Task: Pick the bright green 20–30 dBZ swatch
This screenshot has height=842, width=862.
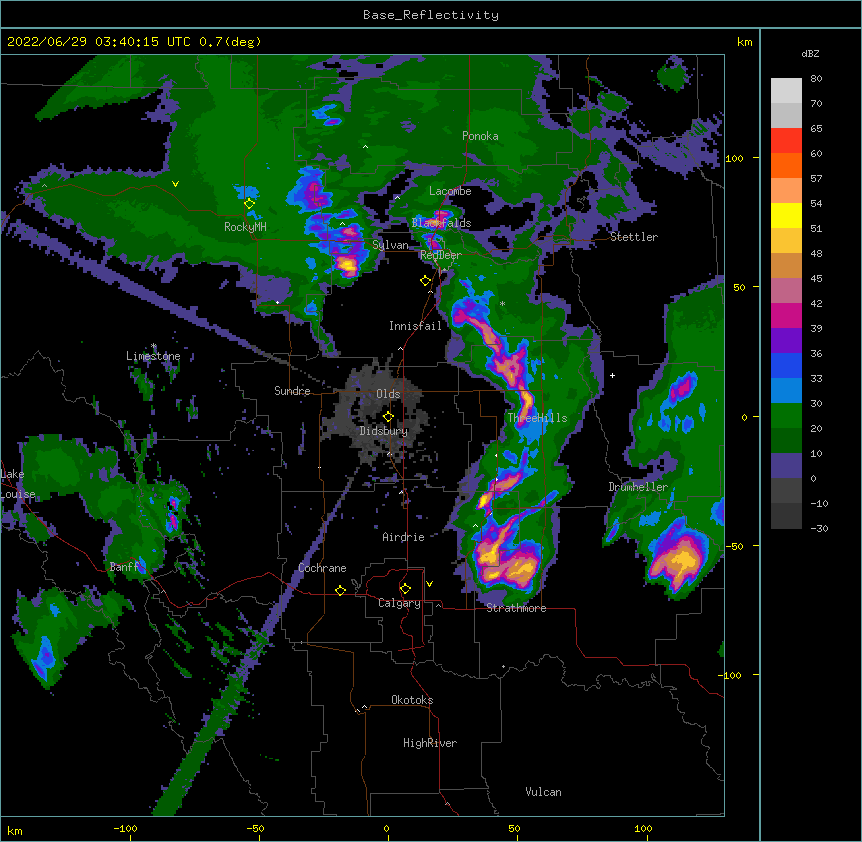Action: 786,416
